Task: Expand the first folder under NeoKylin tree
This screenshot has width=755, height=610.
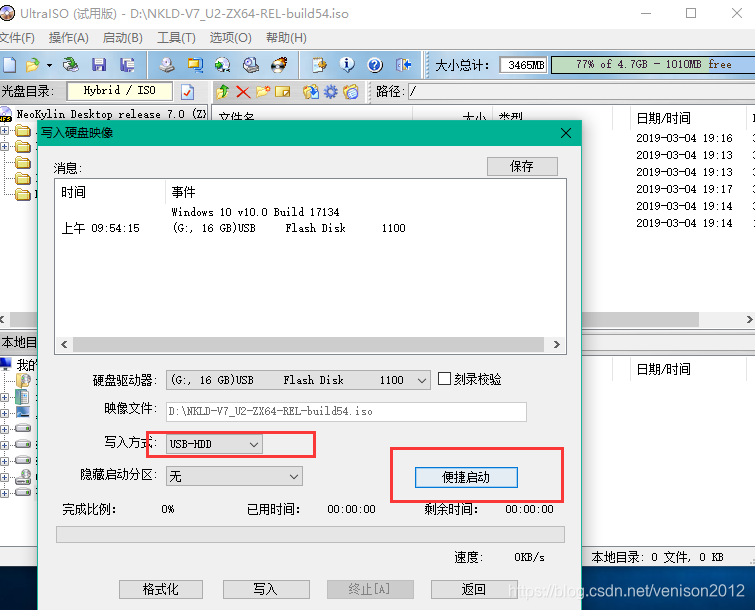Action: 5,130
